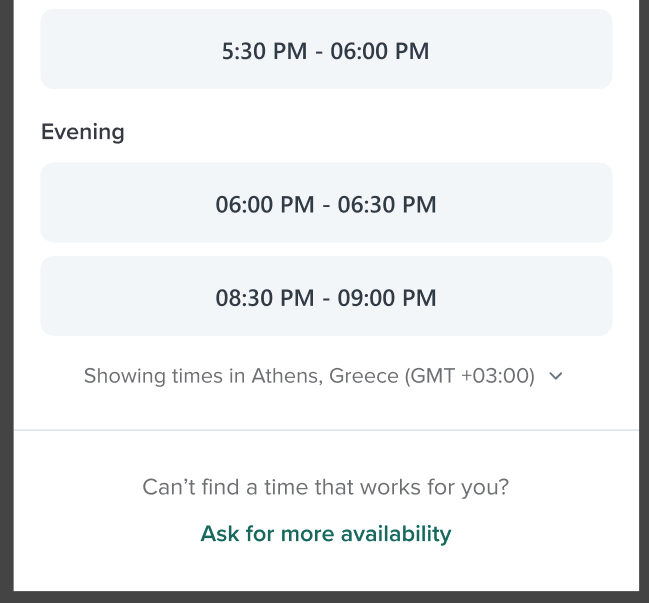Click the chevron beside the Athens timezone
The image size is (649, 603).
pos(557,377)
